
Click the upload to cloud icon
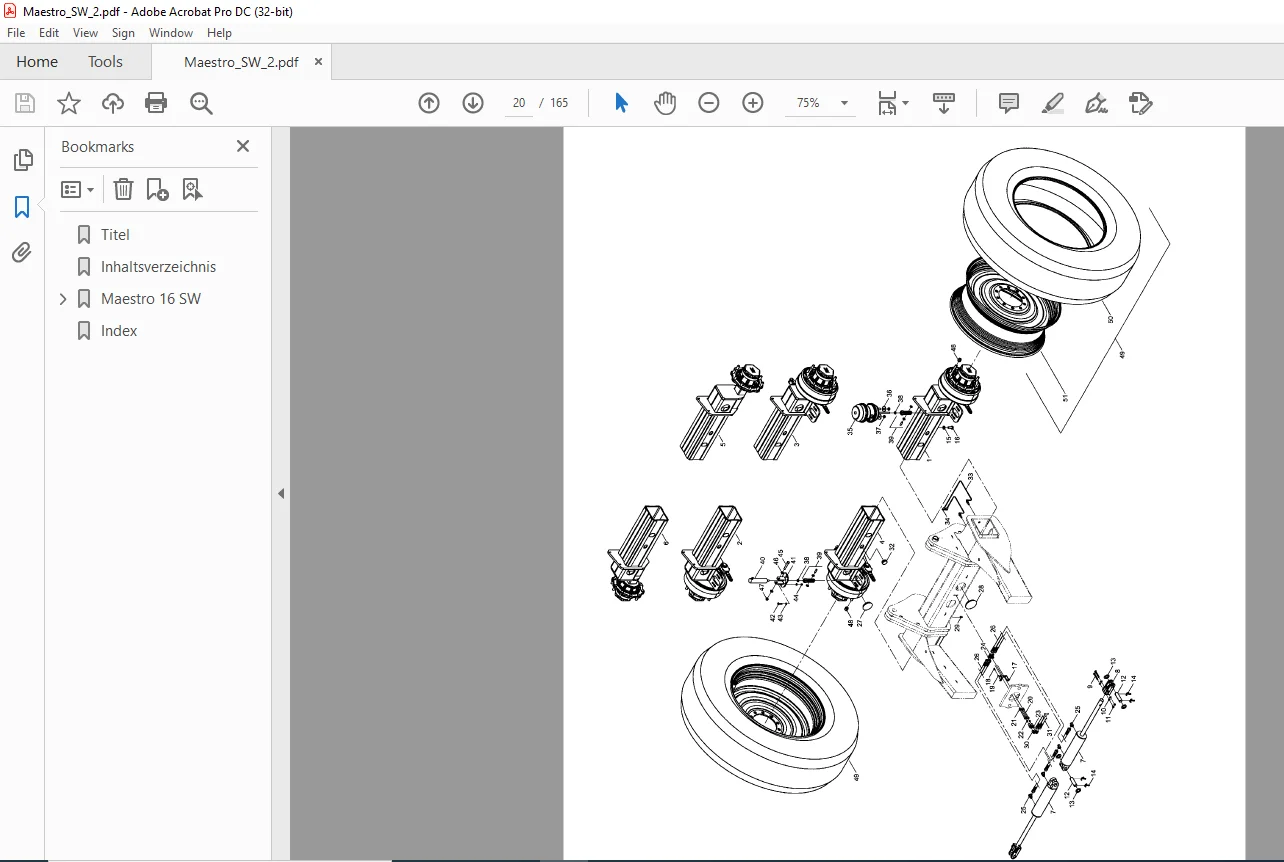[x=113, y=103]
